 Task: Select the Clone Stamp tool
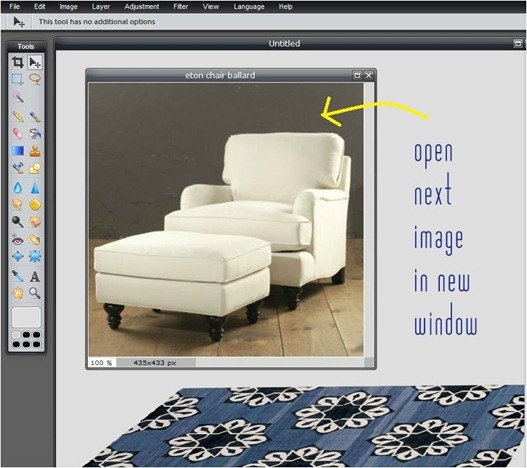tap(35, 151)
